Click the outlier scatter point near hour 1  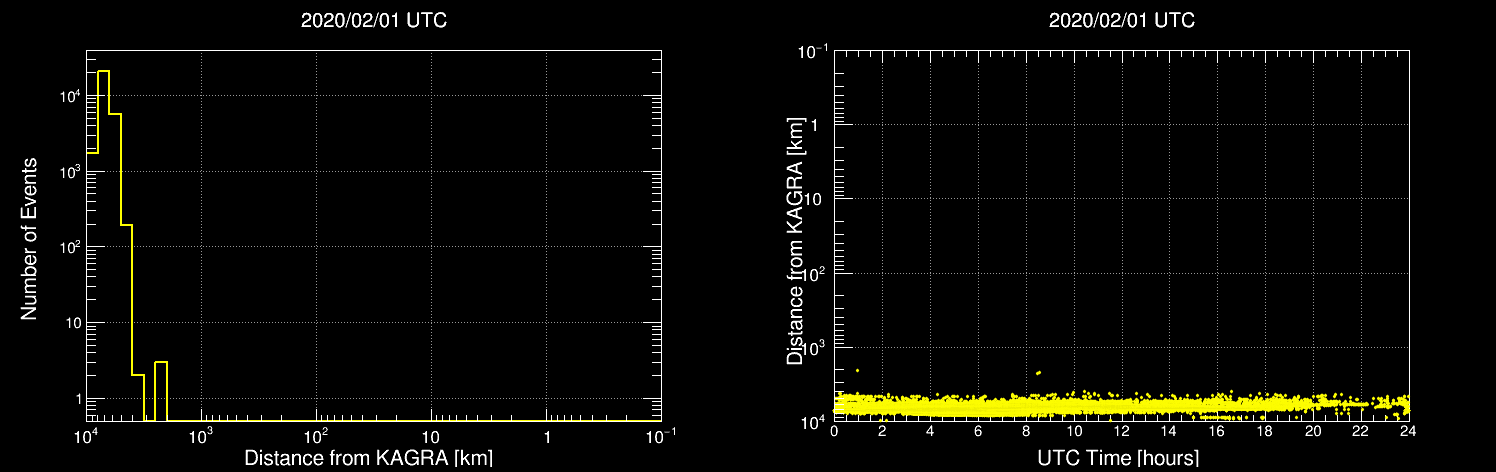[x=857, y=371]
